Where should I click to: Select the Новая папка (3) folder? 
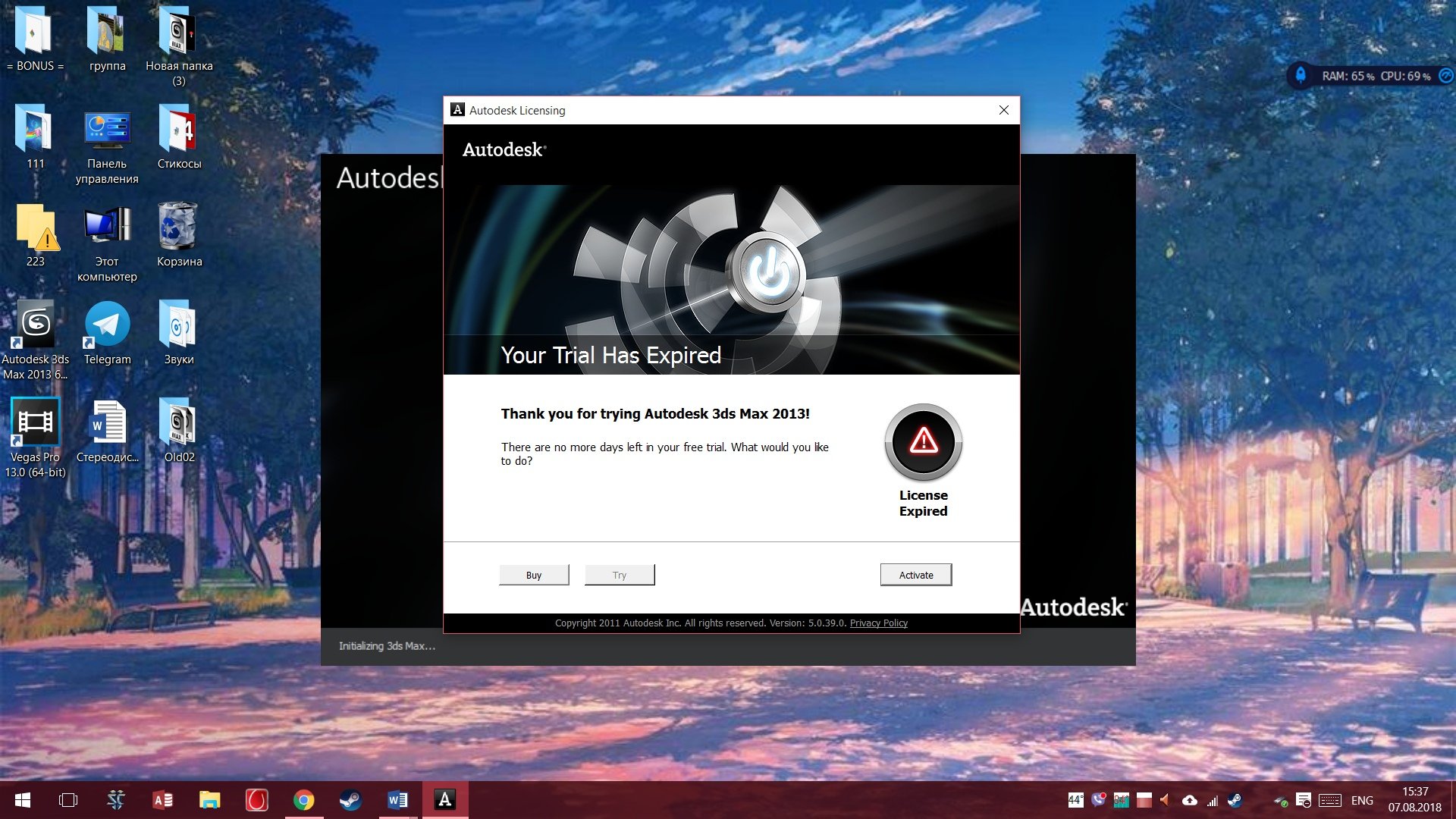pos(179,45)
